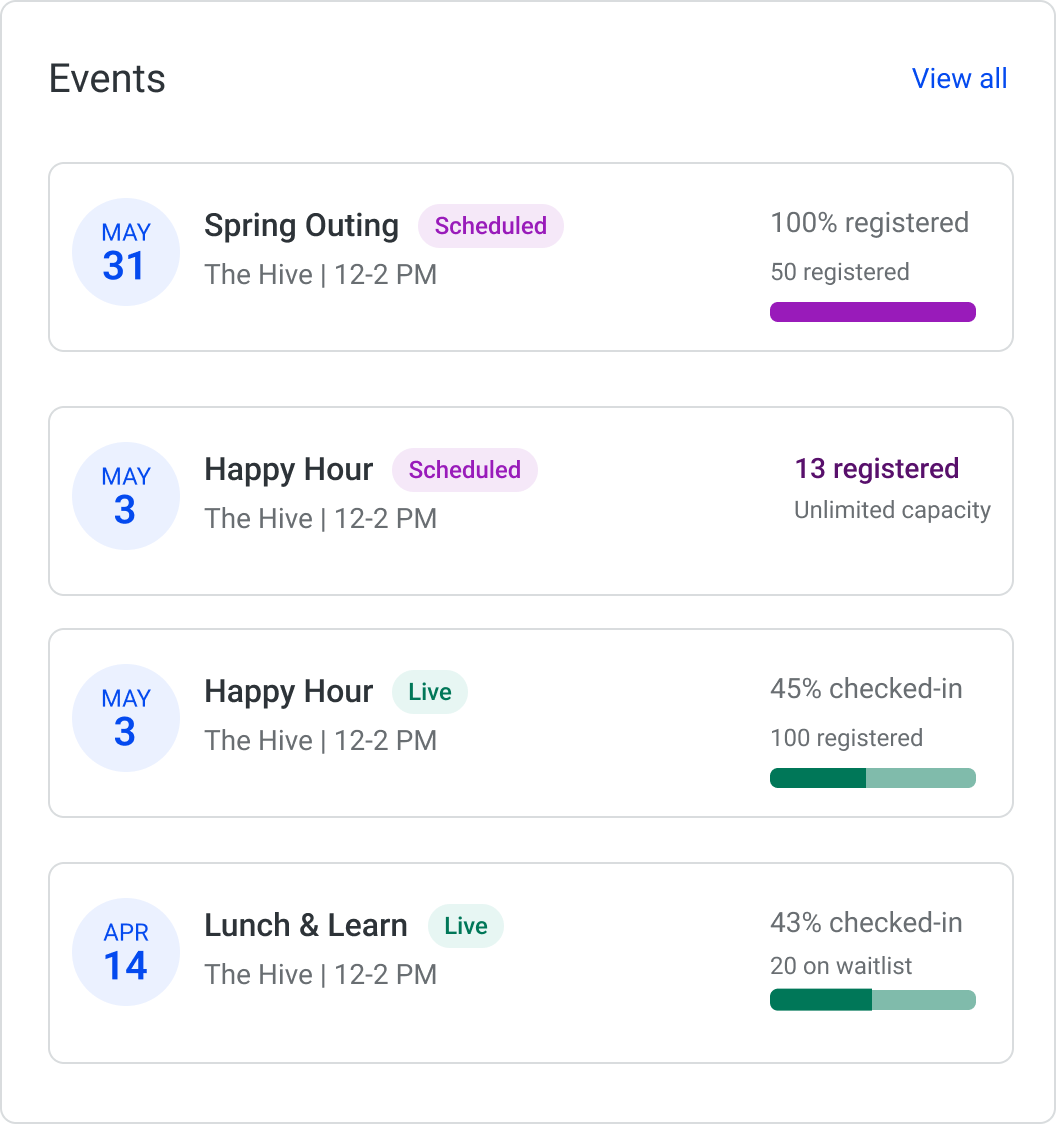Click the 13 registered count text
The width and height of the screenshot is (1056, 1124).
coord(876,469)
